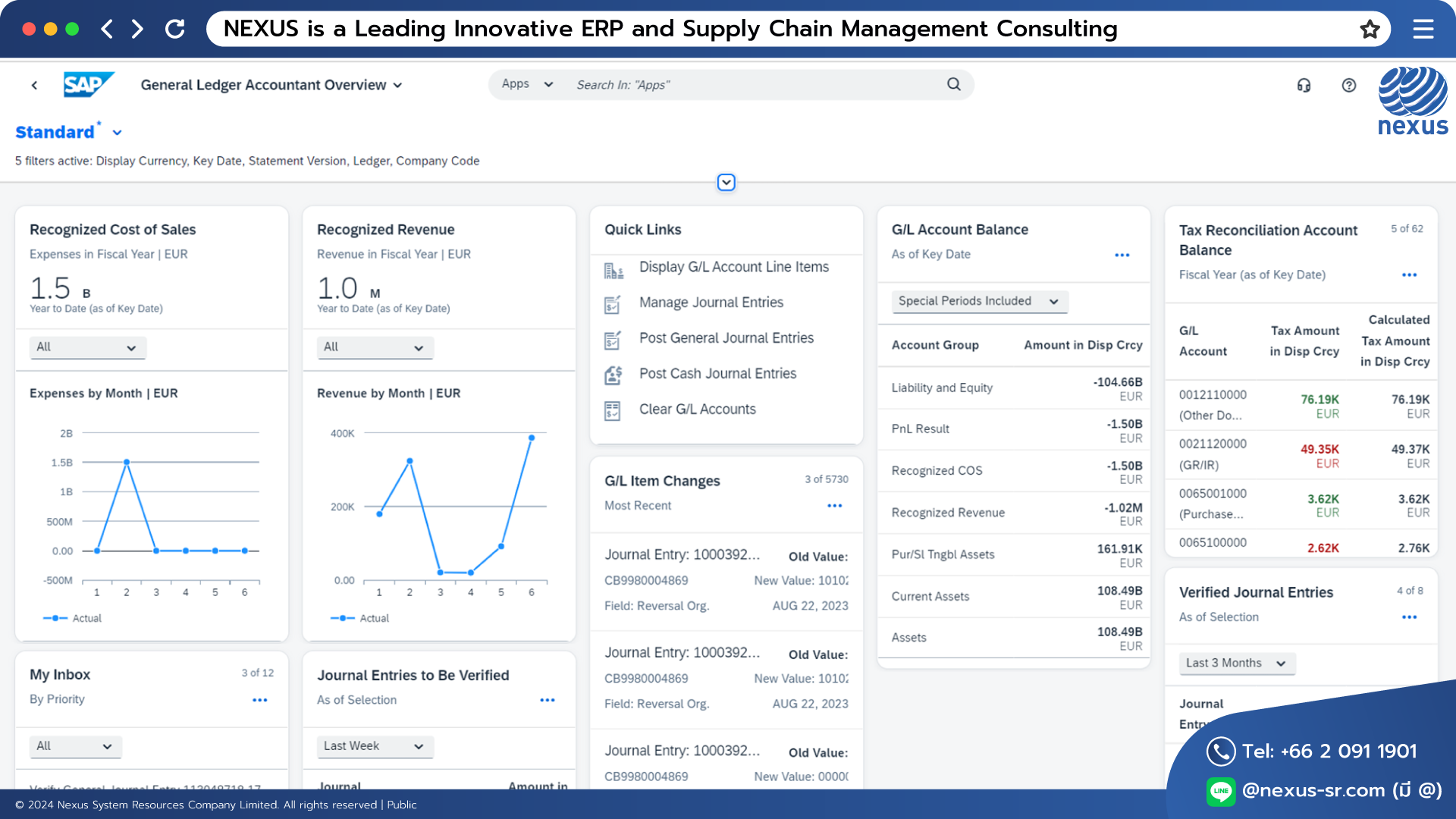Select account 0021120000 (GR/IR) row
Image resolution: width=1456 pixels, height=819 pixels.
[1301, 455]
